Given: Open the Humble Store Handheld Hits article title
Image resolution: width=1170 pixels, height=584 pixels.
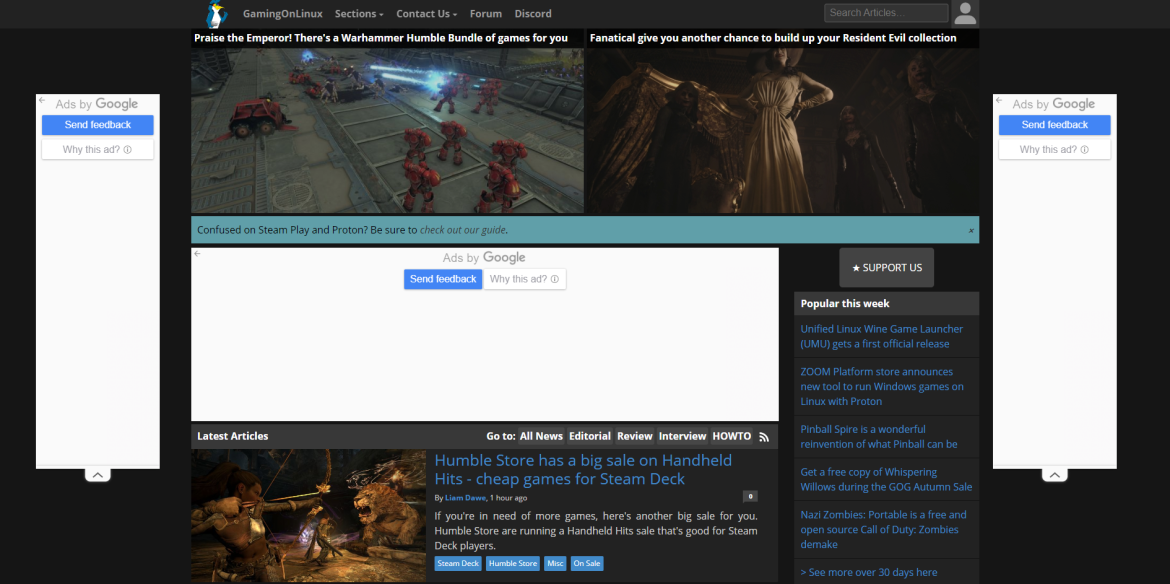Looking at the screenshot, I should [x=583, y=469].
